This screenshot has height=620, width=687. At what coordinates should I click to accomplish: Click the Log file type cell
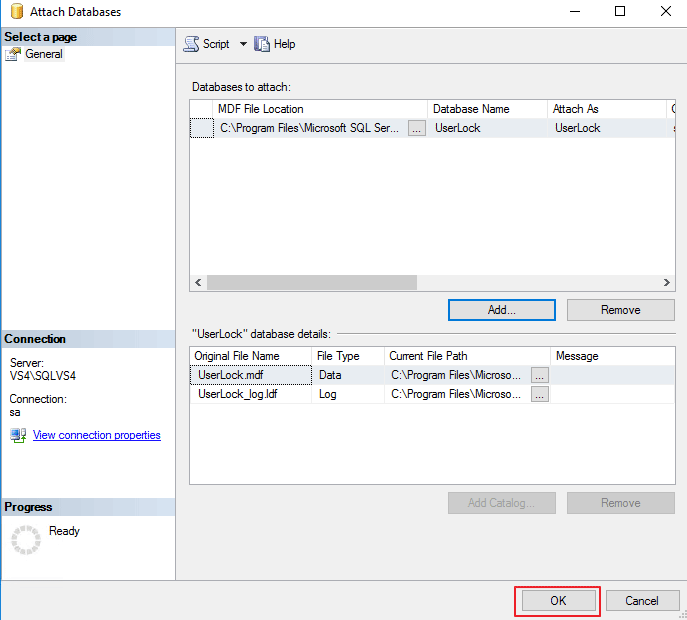click(x=348, y=394)
